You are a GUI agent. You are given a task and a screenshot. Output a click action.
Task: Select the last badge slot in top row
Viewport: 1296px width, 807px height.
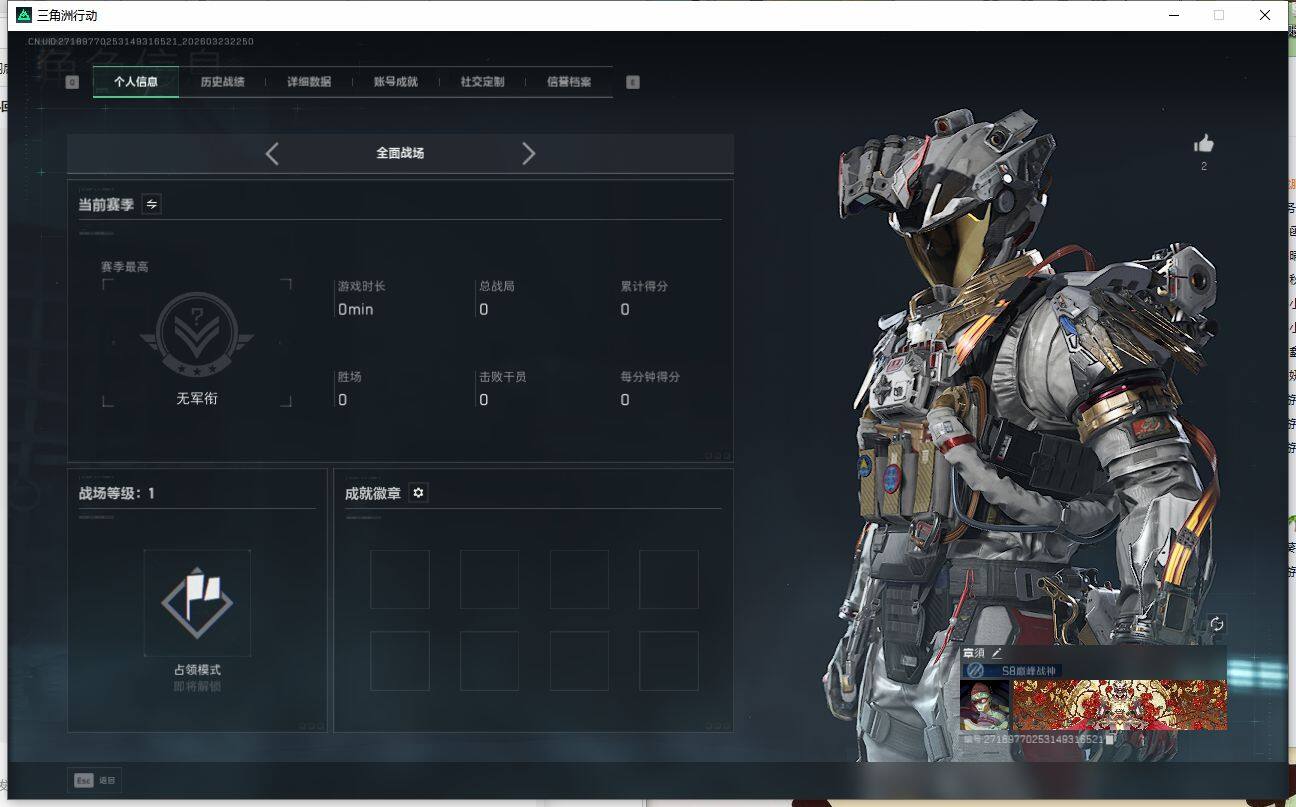[669, 579]
